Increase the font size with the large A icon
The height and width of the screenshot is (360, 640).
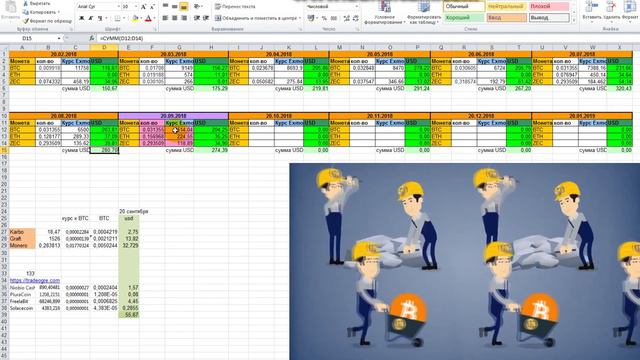point(143,7)
